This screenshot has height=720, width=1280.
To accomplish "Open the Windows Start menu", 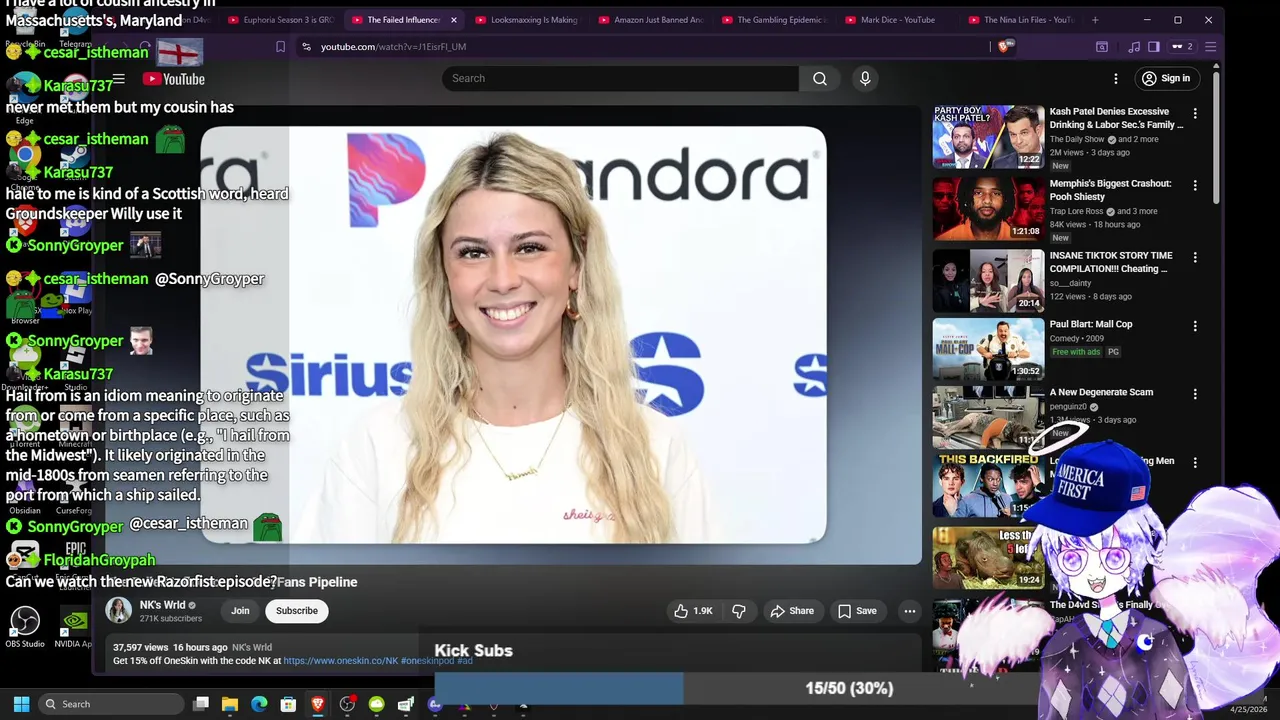I will 21,704.
